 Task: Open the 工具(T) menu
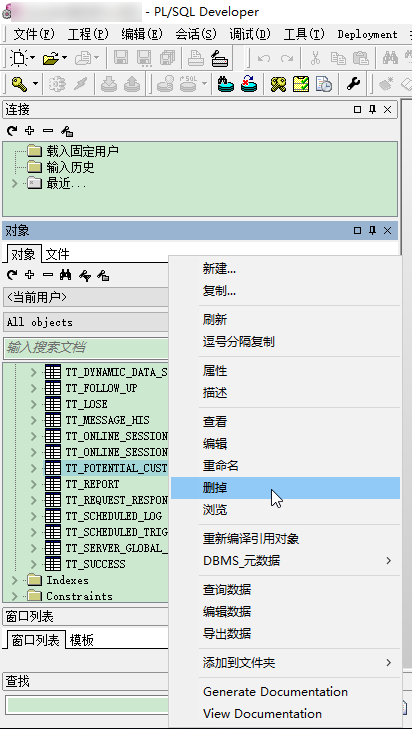[305, 34]
